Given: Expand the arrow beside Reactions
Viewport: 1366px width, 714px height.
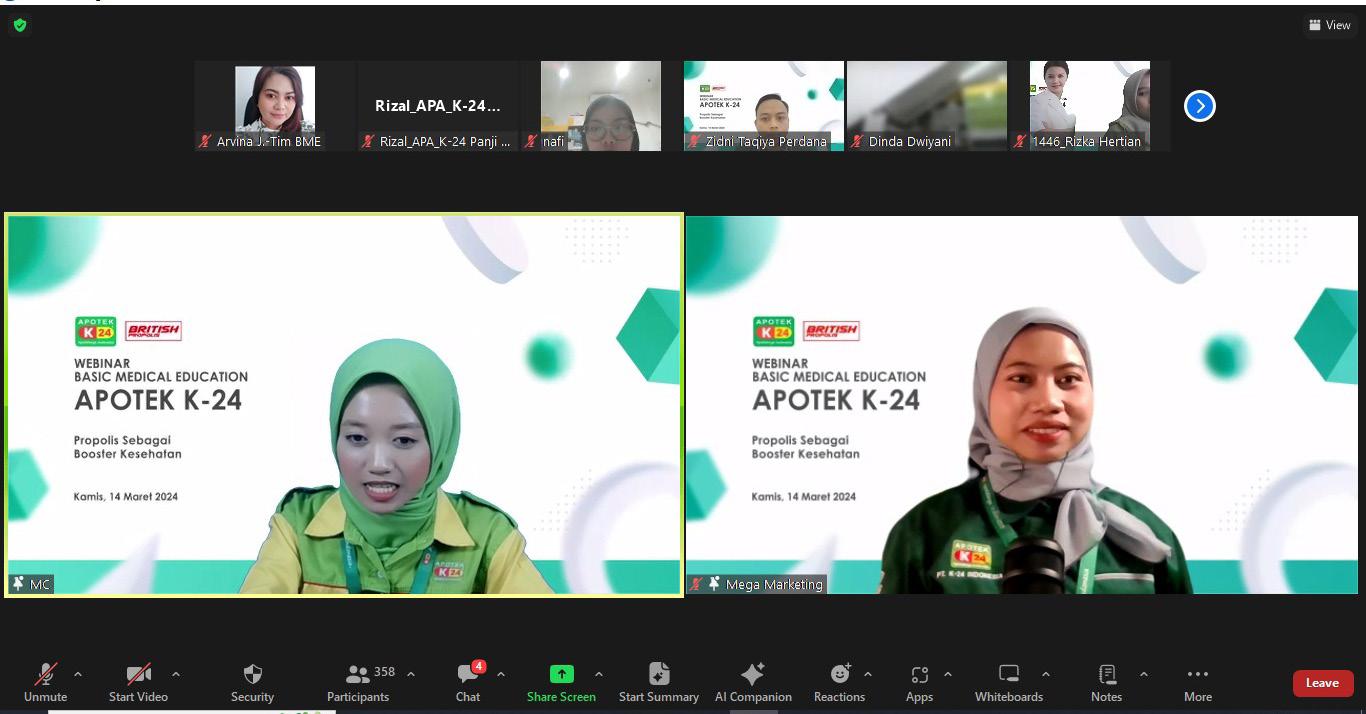Looking at the screenshot, I should click(x=867, y=674).
